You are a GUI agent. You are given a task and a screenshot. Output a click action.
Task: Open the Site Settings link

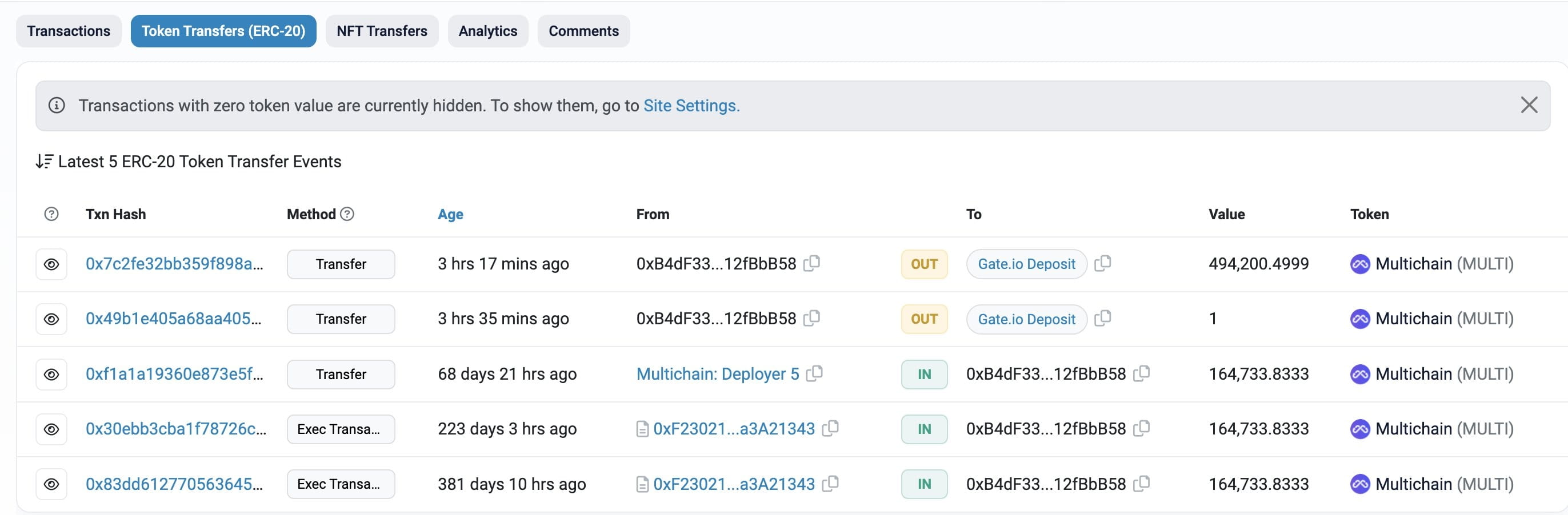(x=691, y=106)
